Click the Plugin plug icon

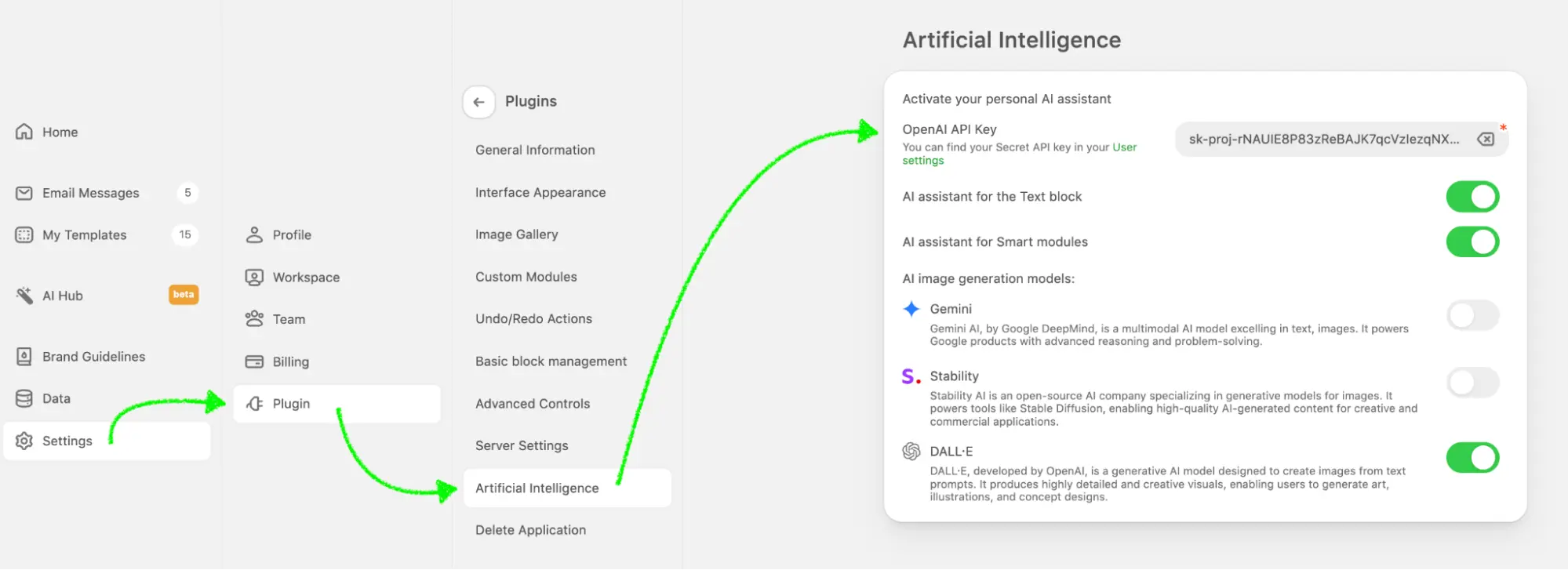click(254, 404)
